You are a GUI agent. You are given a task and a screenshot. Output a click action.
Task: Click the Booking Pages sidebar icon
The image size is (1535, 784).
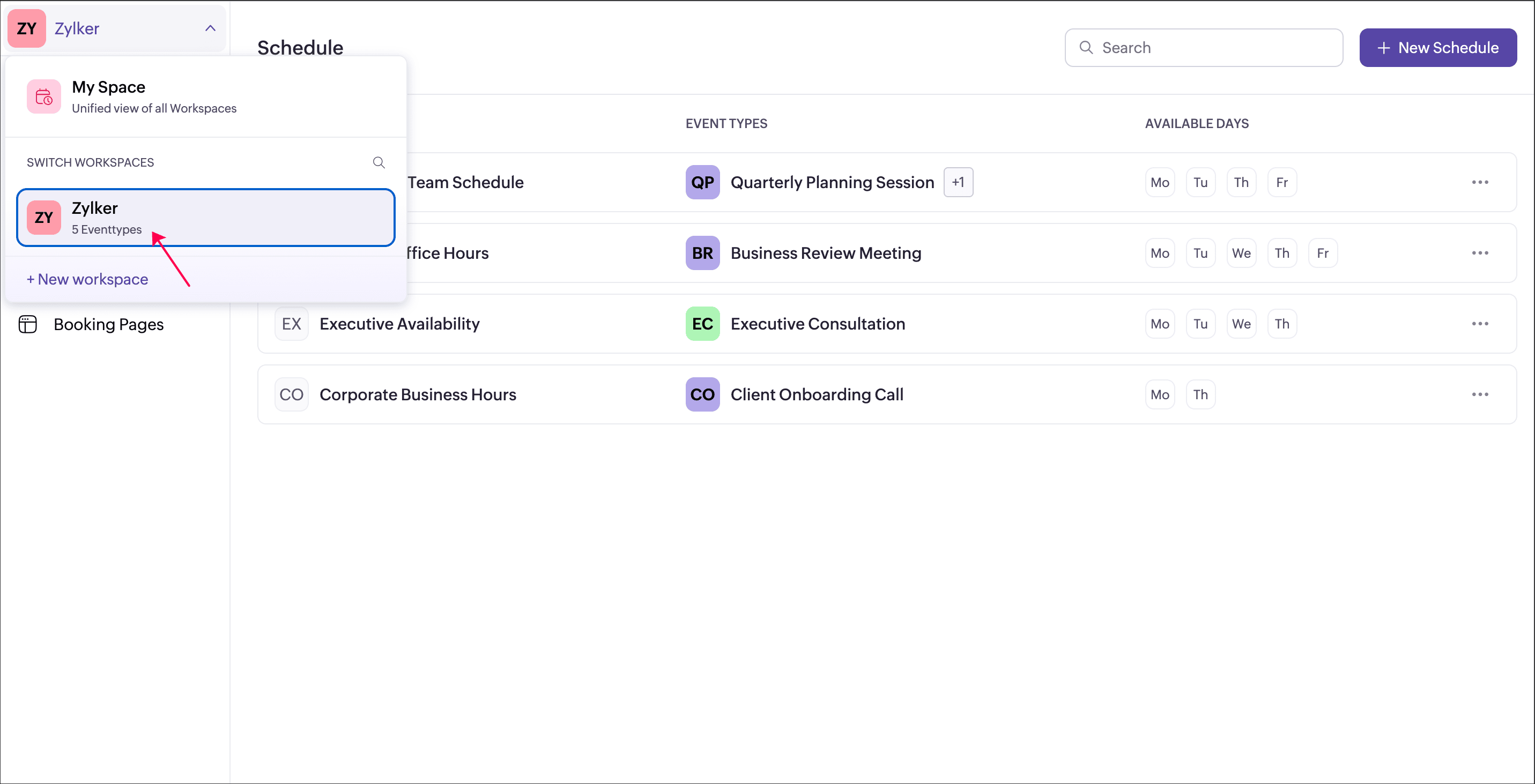coord(27,324)
